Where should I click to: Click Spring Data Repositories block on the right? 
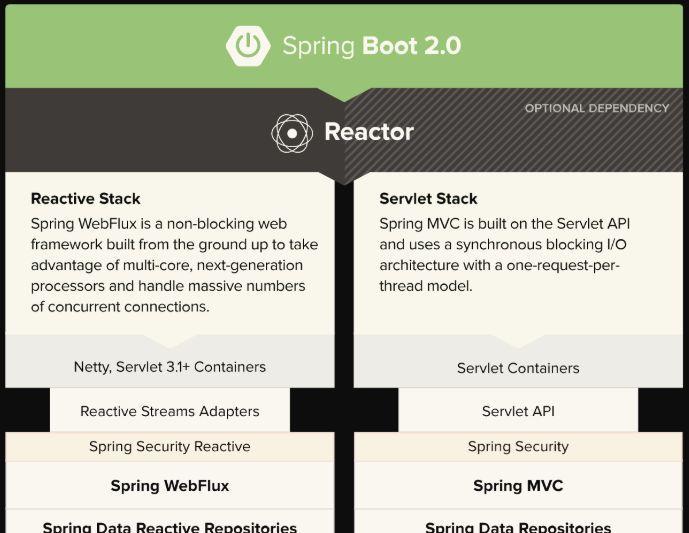coord(518,522)
